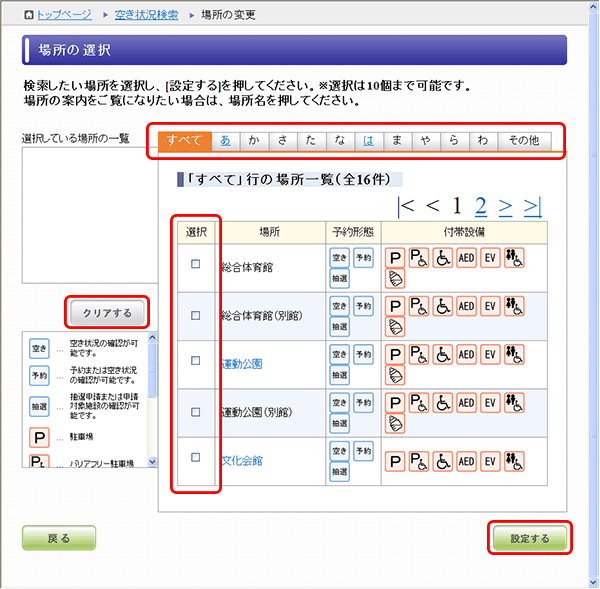Select the な row tab
This screenshot has height=589, width=600.
pos(340,141)
